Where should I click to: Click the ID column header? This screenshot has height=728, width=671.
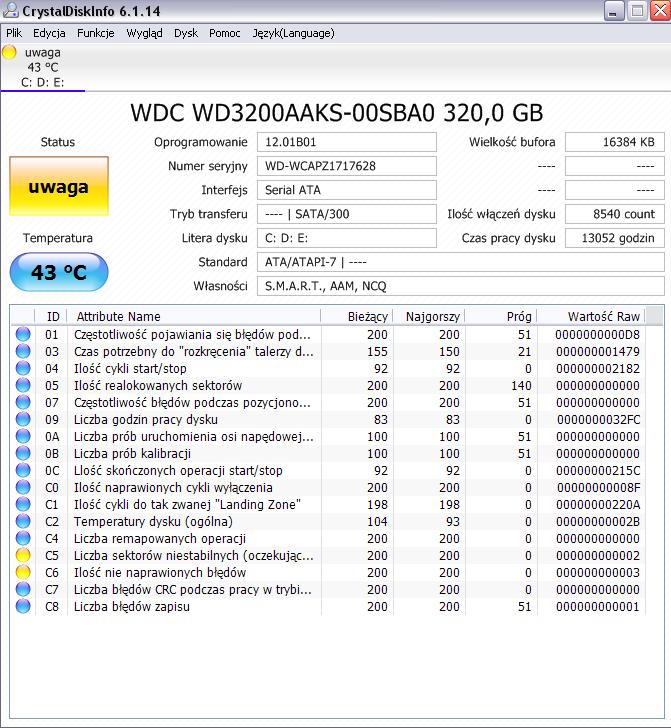(x=51, y=316)
